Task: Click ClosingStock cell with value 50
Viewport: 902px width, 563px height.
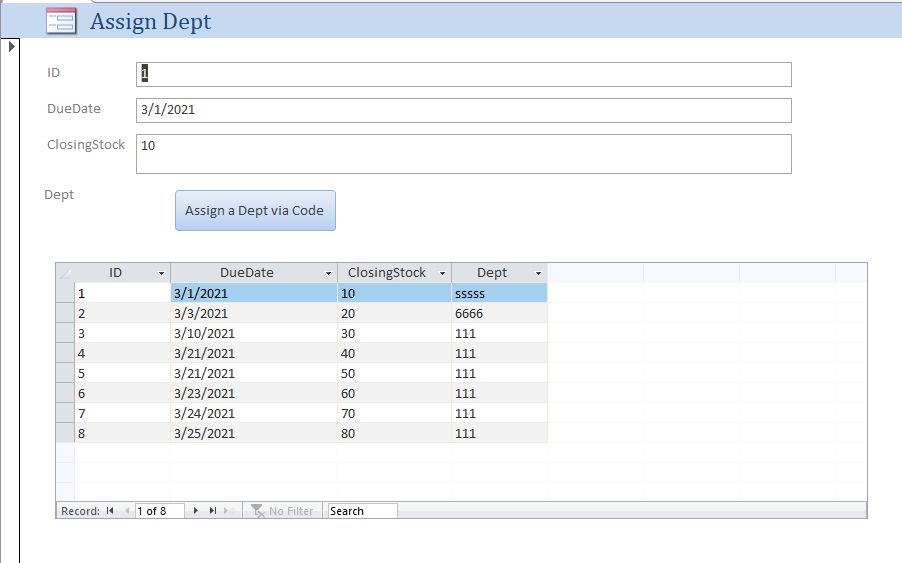Action: click(394, 373)
